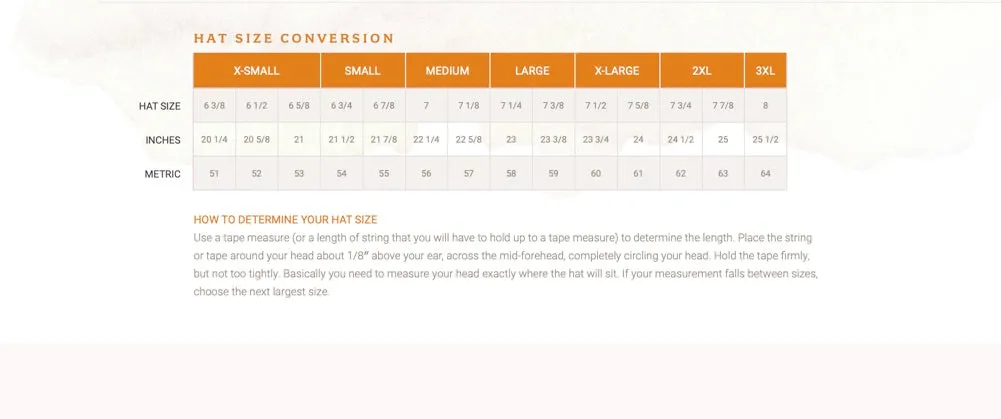The image size is (1001, 419).
Task: Click the Hat Size Conversion heading
Action: (294, 38)
